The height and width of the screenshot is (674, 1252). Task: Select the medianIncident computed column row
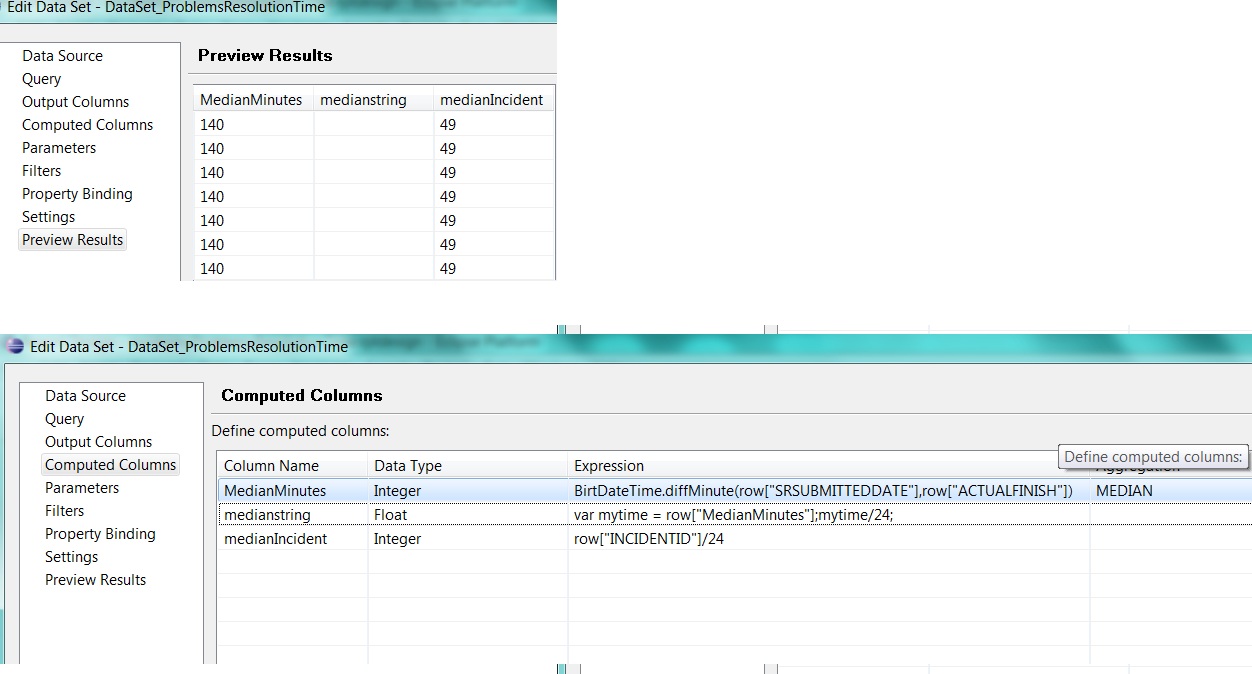coord(734,539)
